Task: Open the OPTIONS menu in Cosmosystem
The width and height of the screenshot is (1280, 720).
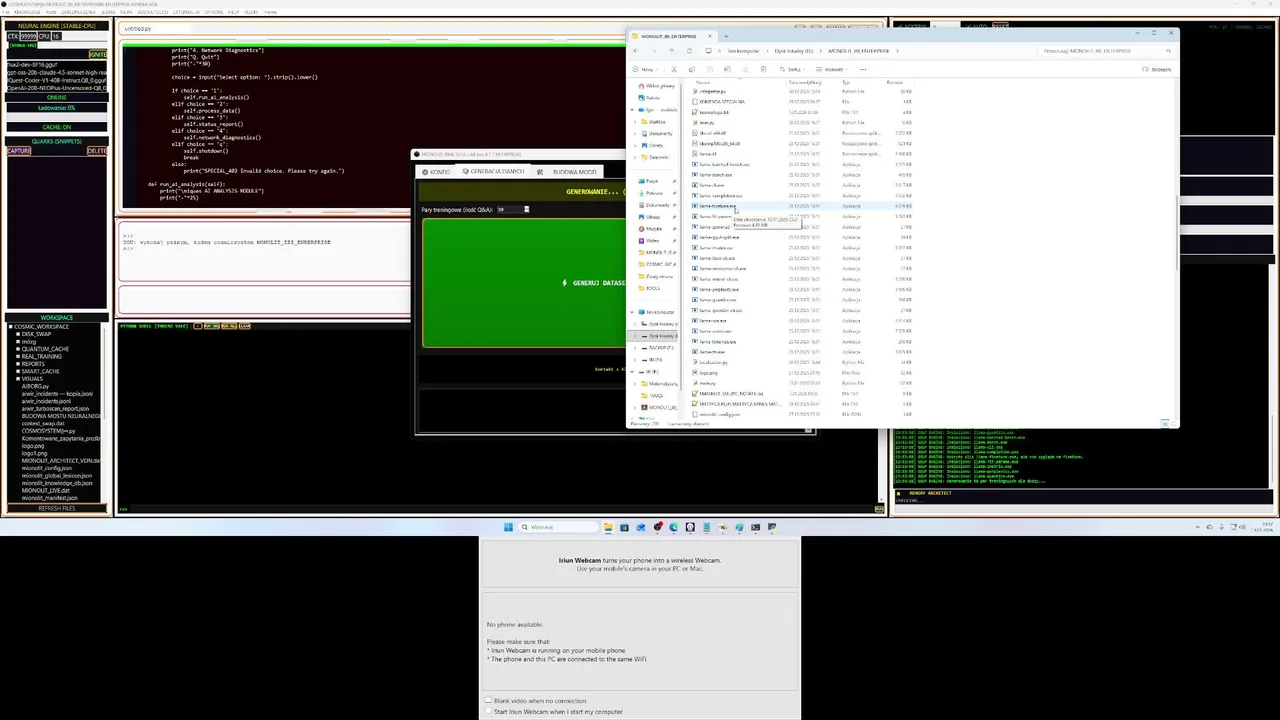Action: pyautogui.click(x=213, y=12)
